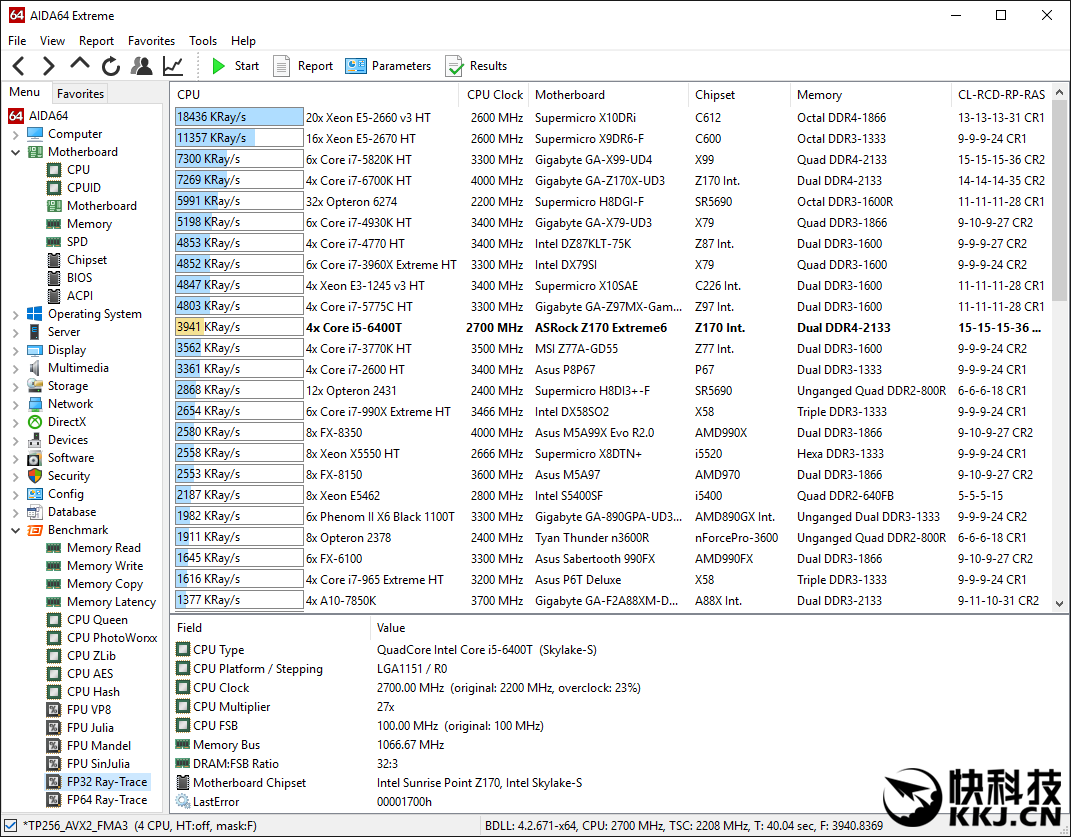
Task: Open the Tools menu
Action: click(203, 41)
